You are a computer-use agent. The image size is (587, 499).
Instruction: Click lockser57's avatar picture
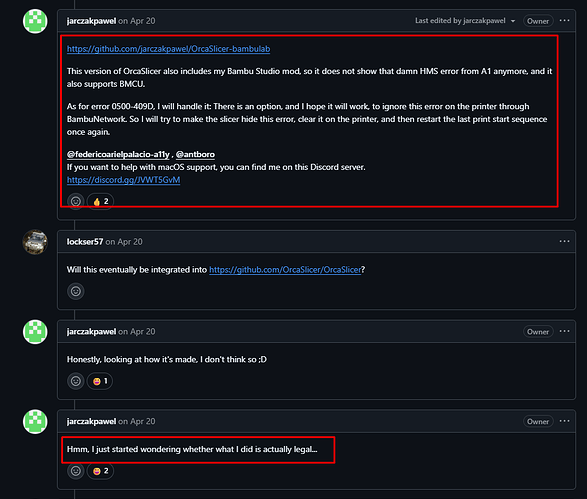click(35, 242)
